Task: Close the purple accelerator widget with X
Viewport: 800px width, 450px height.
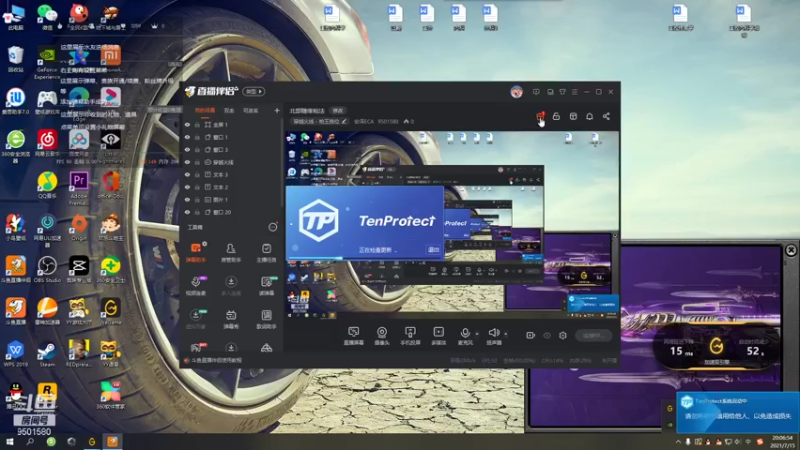Action: (x=791, y=250)
